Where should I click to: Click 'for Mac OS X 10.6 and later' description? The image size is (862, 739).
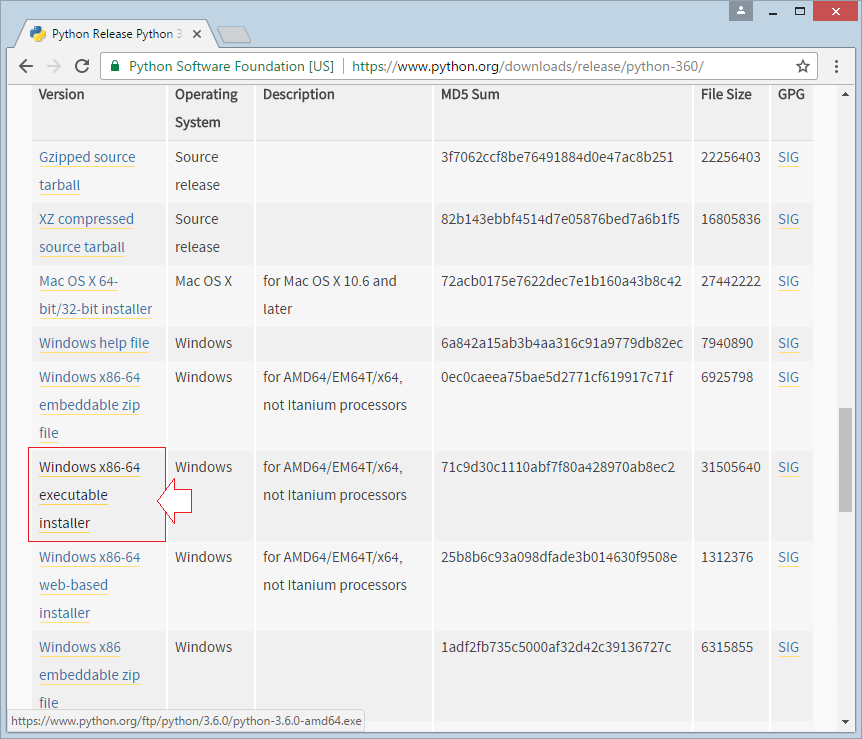330,295
